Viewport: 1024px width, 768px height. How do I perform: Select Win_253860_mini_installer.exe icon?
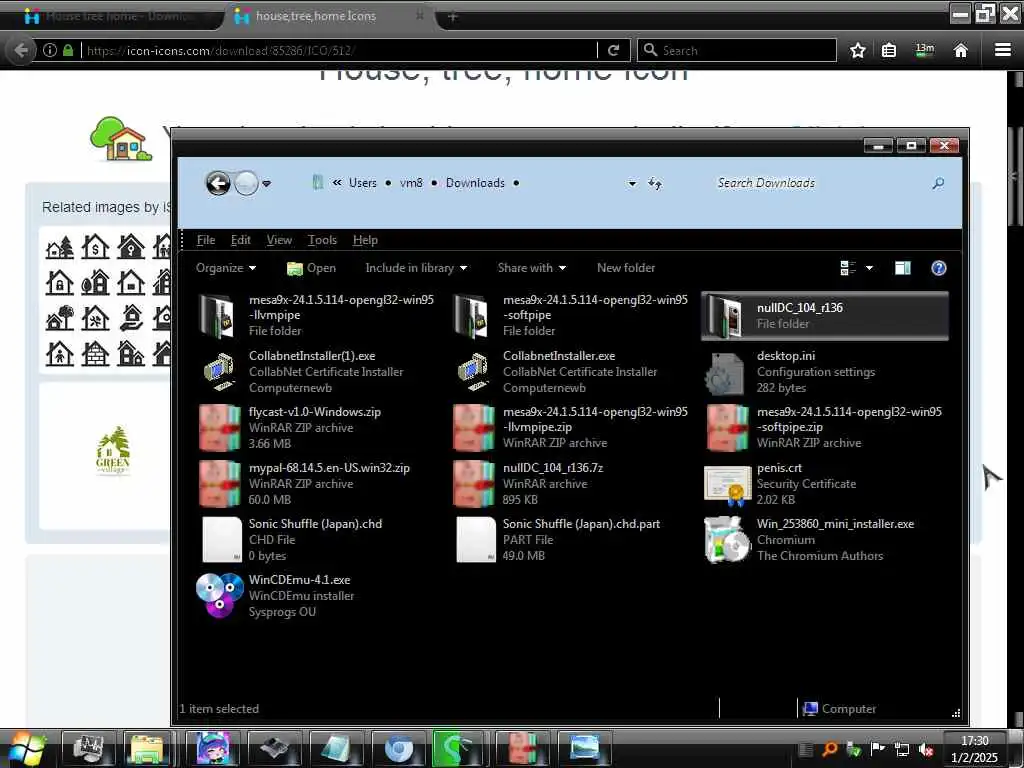coord(728,539)
